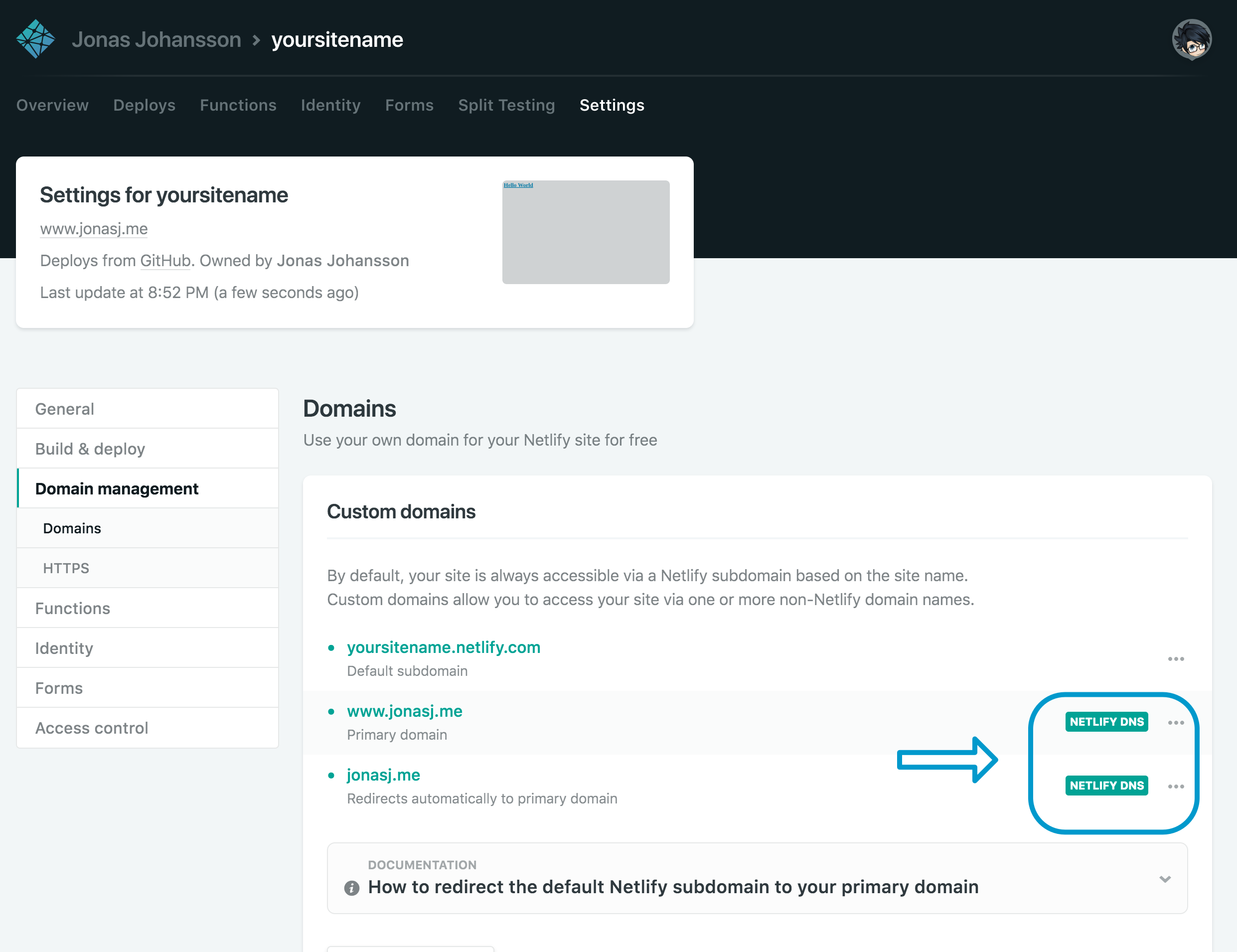The height and width of the screenshot is (952, 1237).
Task: Select HTTPS sub-item in sidebar
Action: tap(148, 568)
